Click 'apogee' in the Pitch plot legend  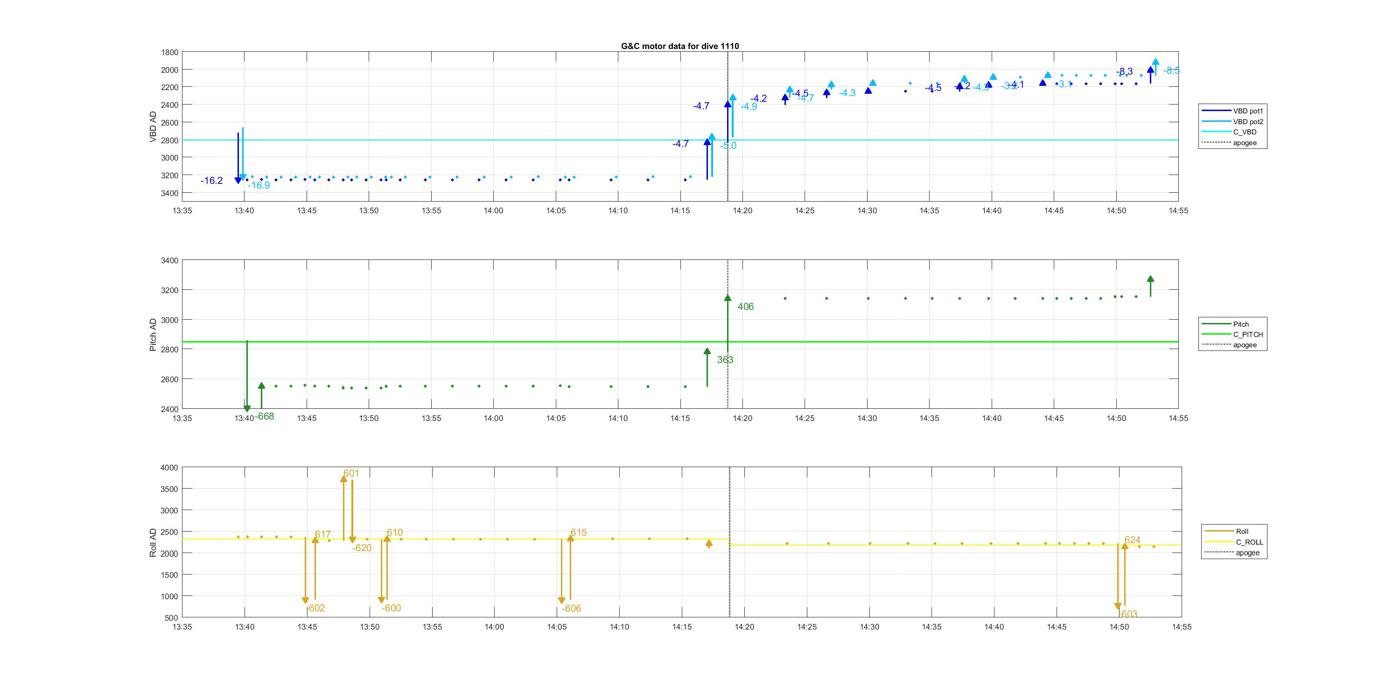tap(1235, 345)
